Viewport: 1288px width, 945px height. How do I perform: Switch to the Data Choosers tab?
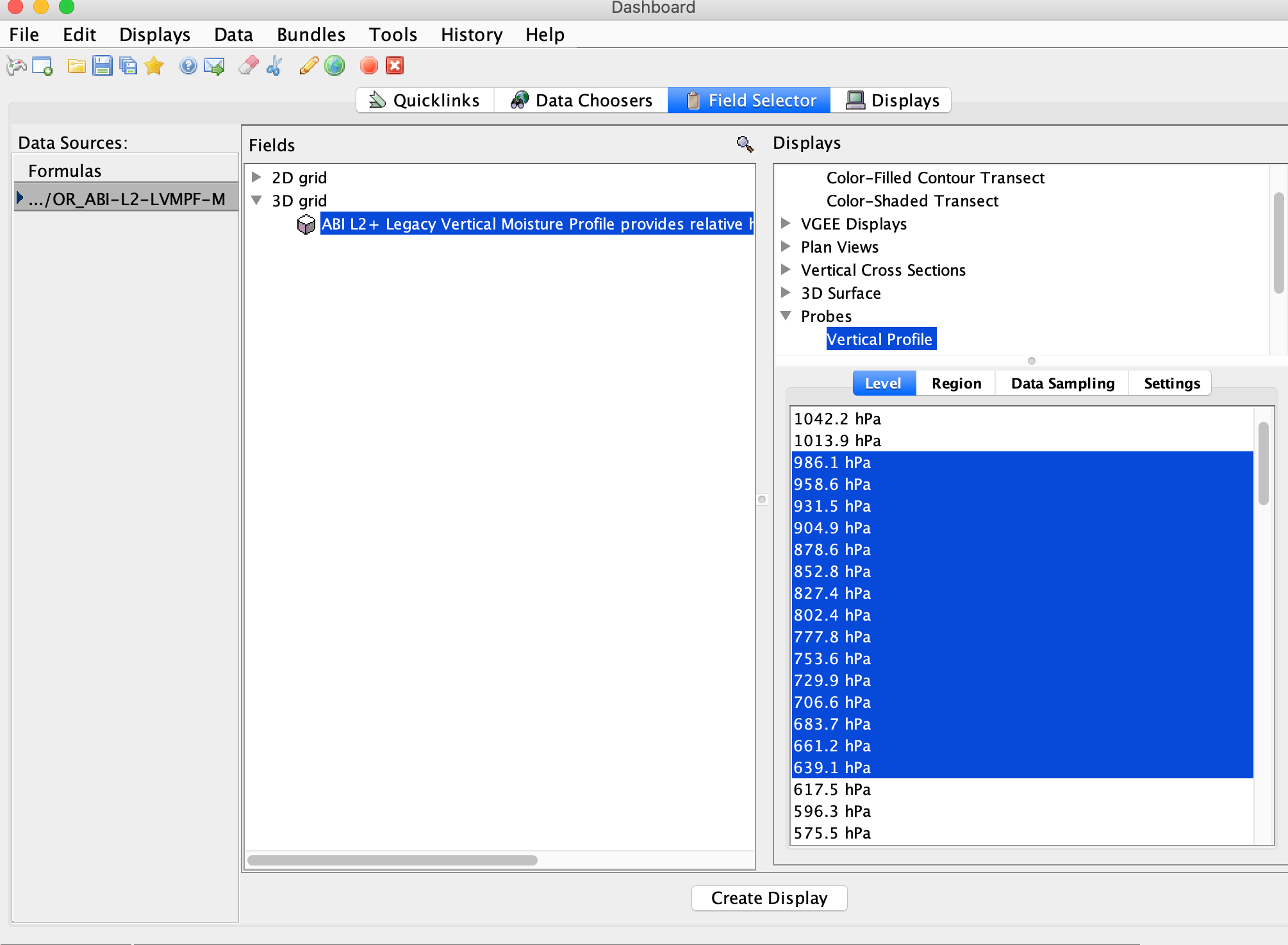tap(581, 101)
